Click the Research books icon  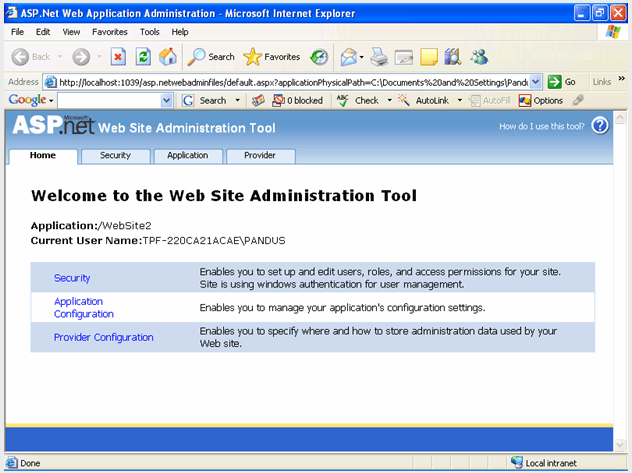click(x=453, y=57)
